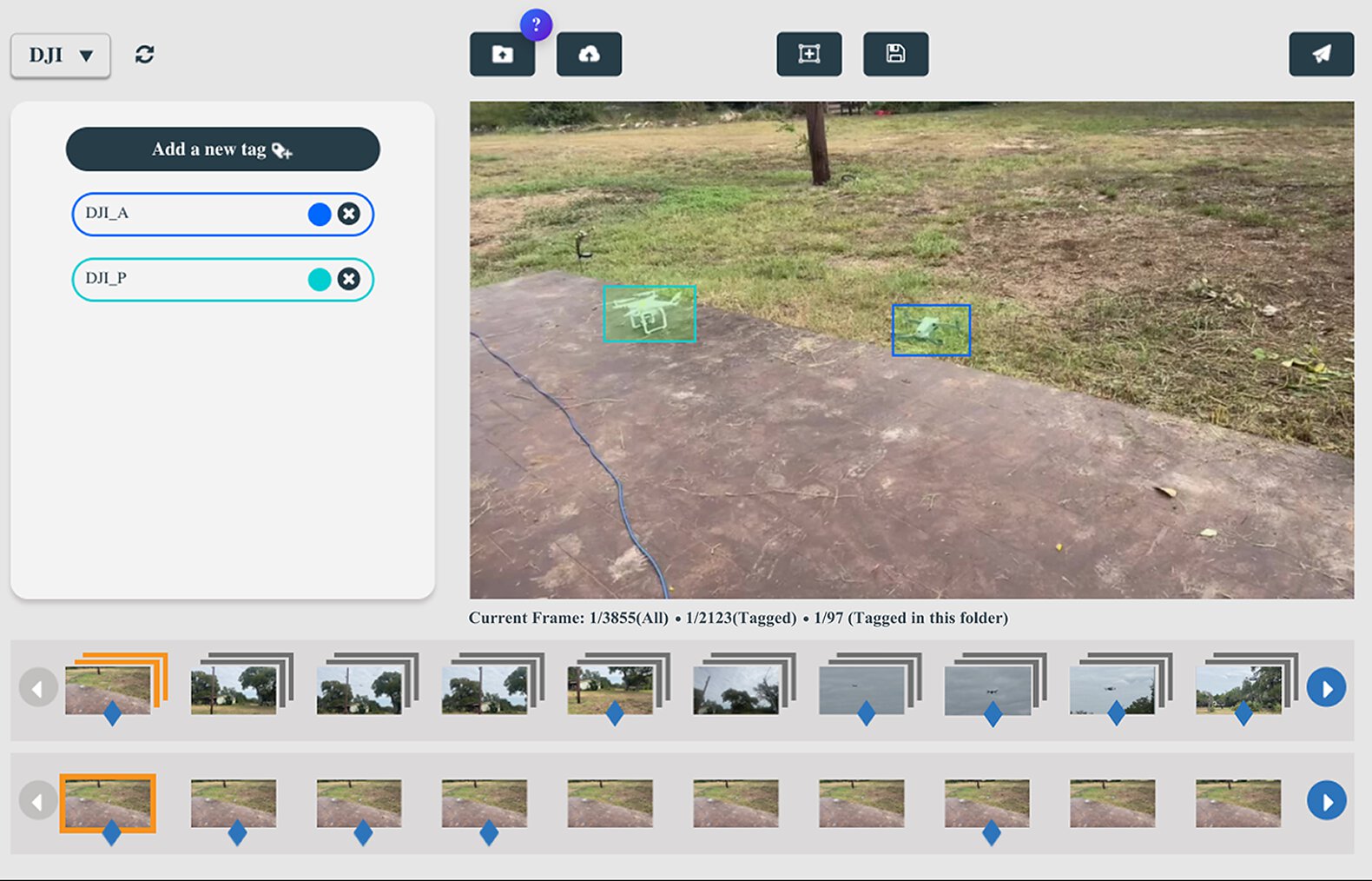
Task: Click the save disk icon
Action: point(895,55)
